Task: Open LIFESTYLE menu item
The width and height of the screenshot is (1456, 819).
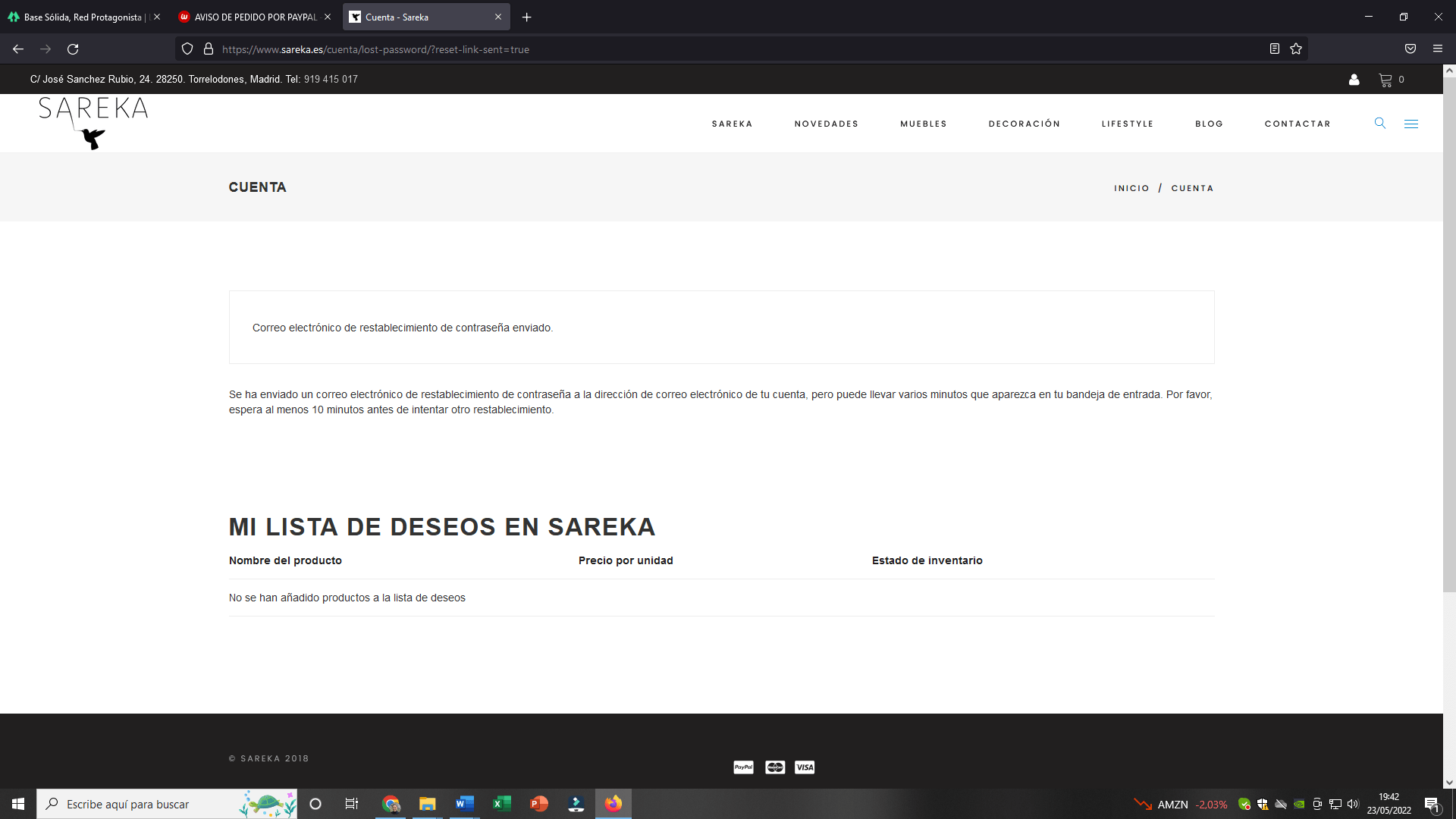Action: (1128, 124)
